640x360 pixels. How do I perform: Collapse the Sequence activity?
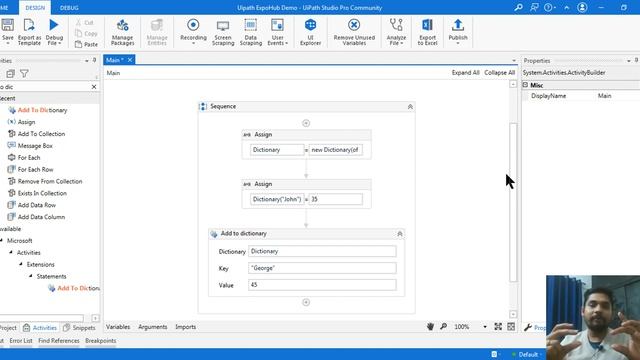pos(410,107)
